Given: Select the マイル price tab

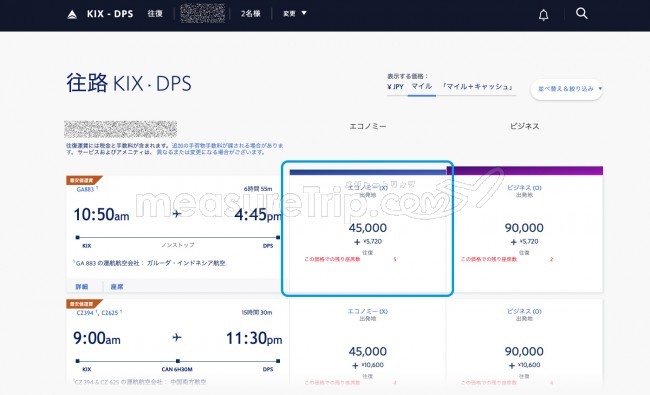Looking at the screenshot, I should (x=422, y=86).
